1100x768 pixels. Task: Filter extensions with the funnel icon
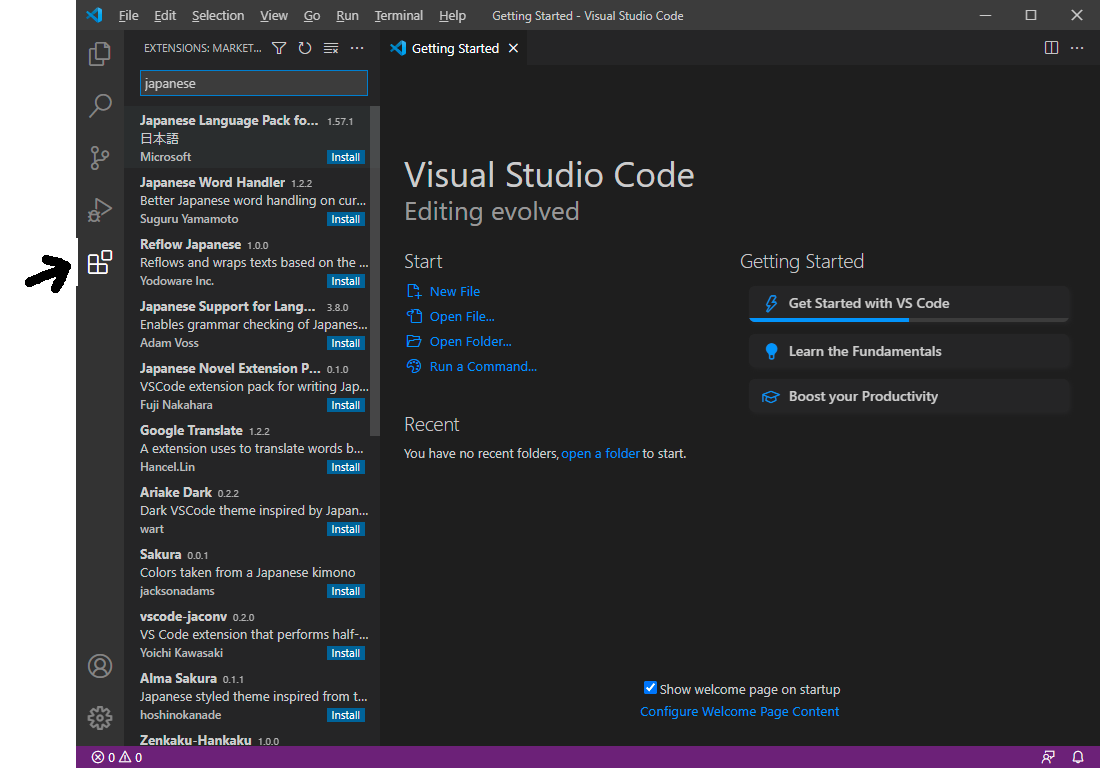click(x=279, y=48)
